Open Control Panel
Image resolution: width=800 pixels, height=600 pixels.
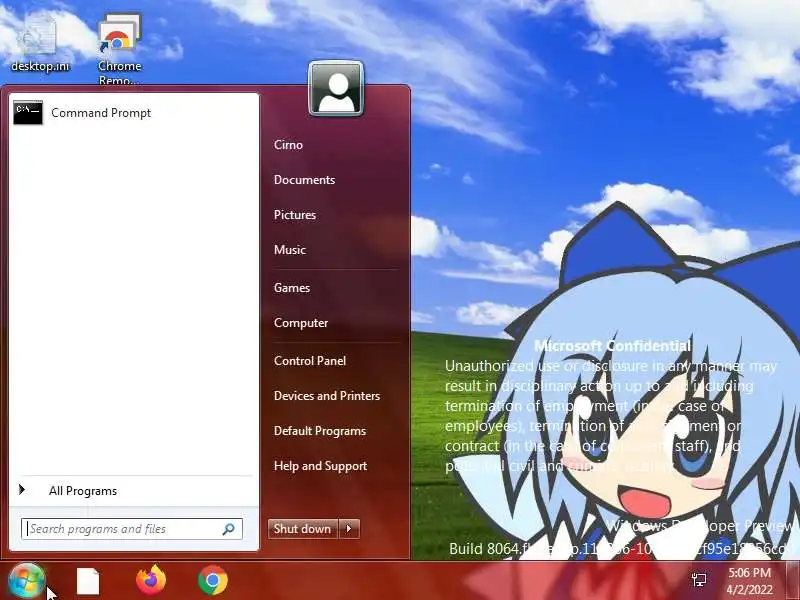click(310, 361)
